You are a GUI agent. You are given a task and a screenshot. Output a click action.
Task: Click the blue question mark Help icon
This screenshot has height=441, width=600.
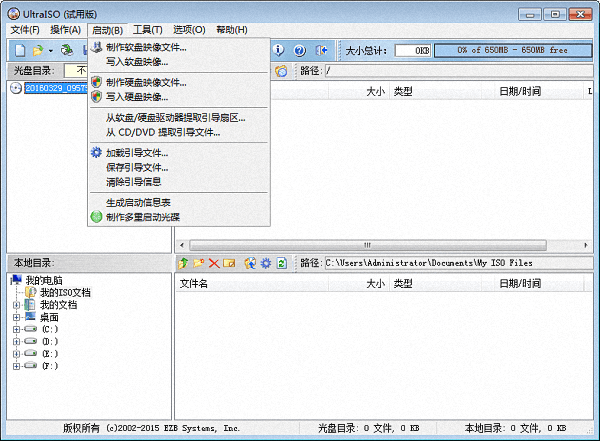click(300, 50)
